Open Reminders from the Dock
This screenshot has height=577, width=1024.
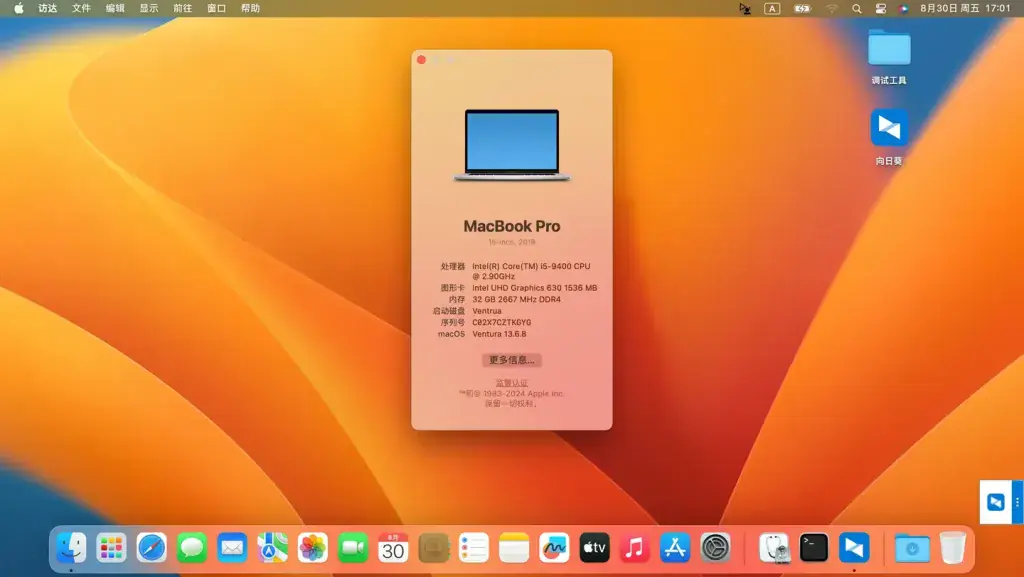(x=474, y=547)
